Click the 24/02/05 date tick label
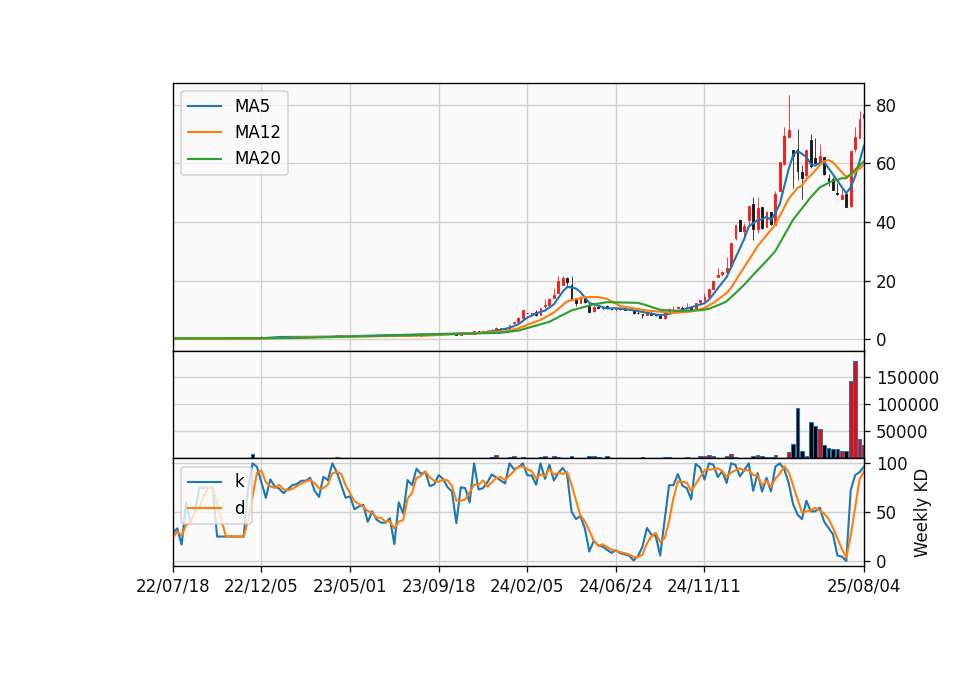This screenshot has height=690, width=960. [x=527, y=586]
